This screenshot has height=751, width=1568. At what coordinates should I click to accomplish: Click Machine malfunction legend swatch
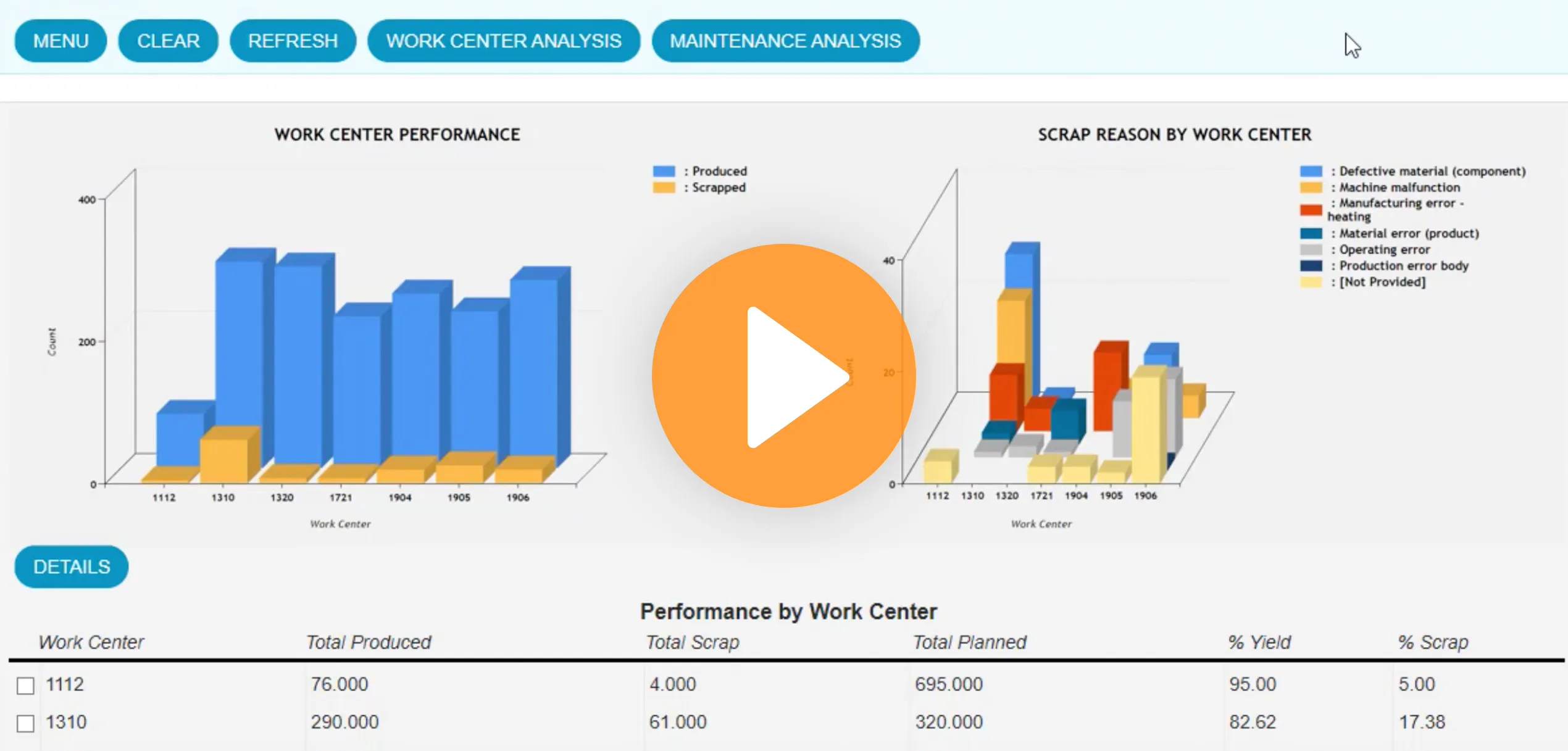click(1311, 187)
